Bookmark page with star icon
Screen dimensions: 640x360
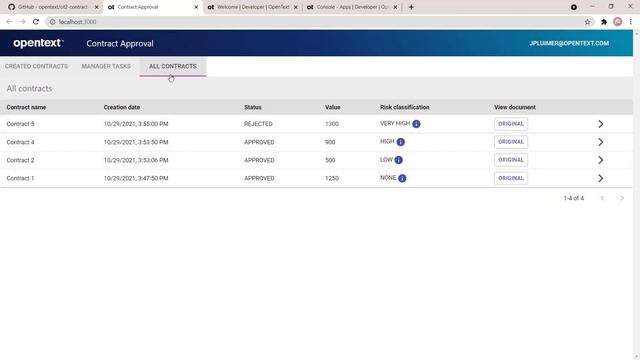pyautogui.click(x=587, y=22)
